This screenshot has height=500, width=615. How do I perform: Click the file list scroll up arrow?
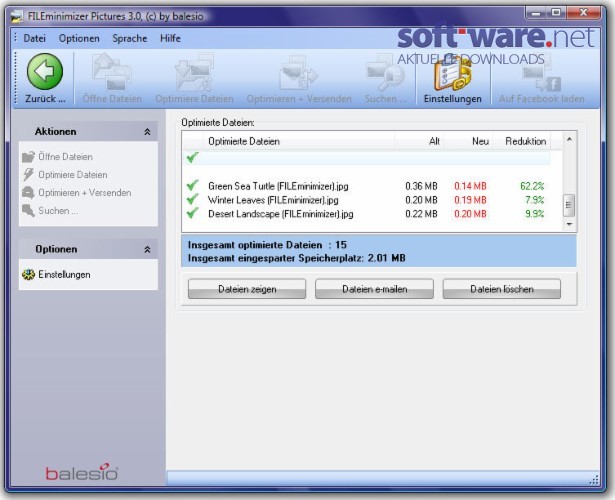[569, 139]
